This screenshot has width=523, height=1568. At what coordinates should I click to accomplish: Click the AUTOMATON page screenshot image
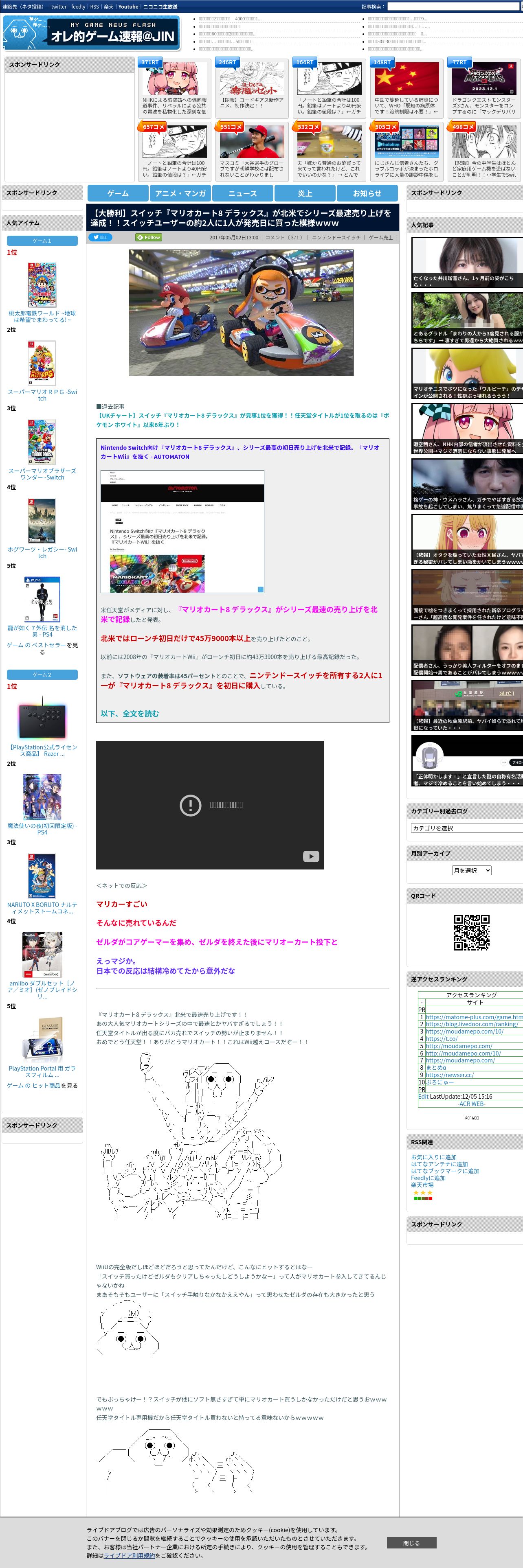182,531
